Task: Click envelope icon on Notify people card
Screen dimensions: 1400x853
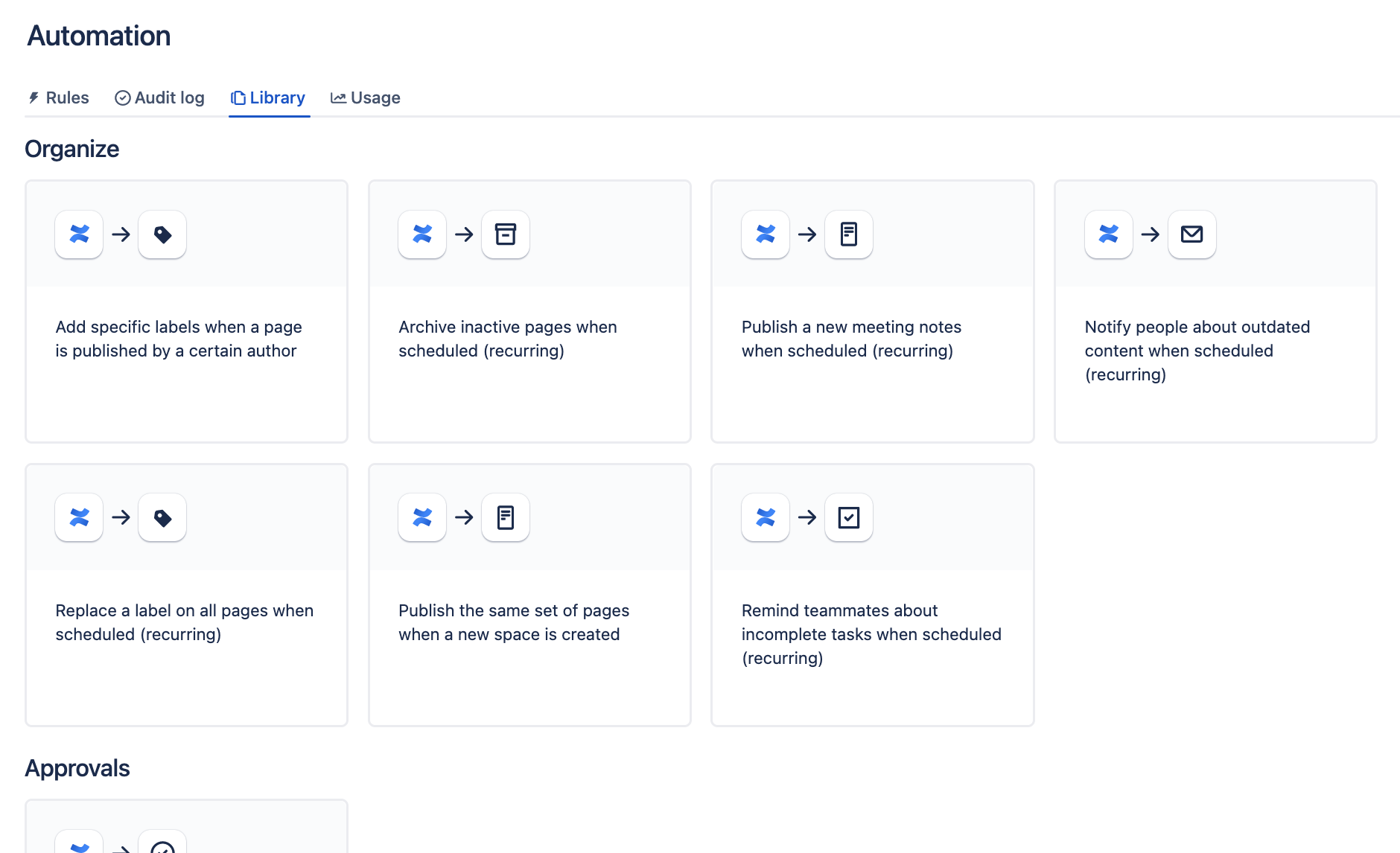Action: point(1191,234)
